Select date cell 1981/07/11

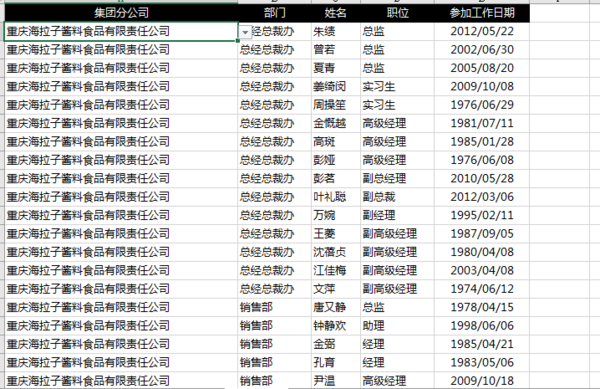tap(482, 123)
